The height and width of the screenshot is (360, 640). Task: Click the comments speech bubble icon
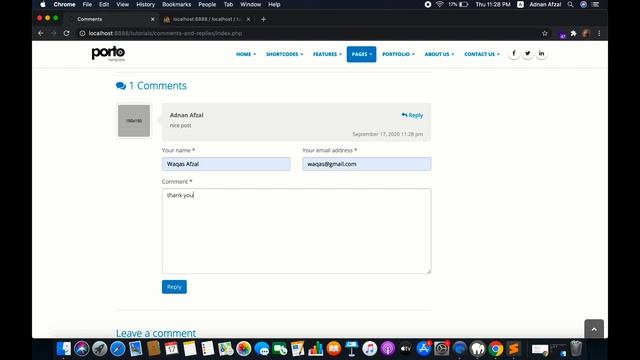click(x=121, y=86)
